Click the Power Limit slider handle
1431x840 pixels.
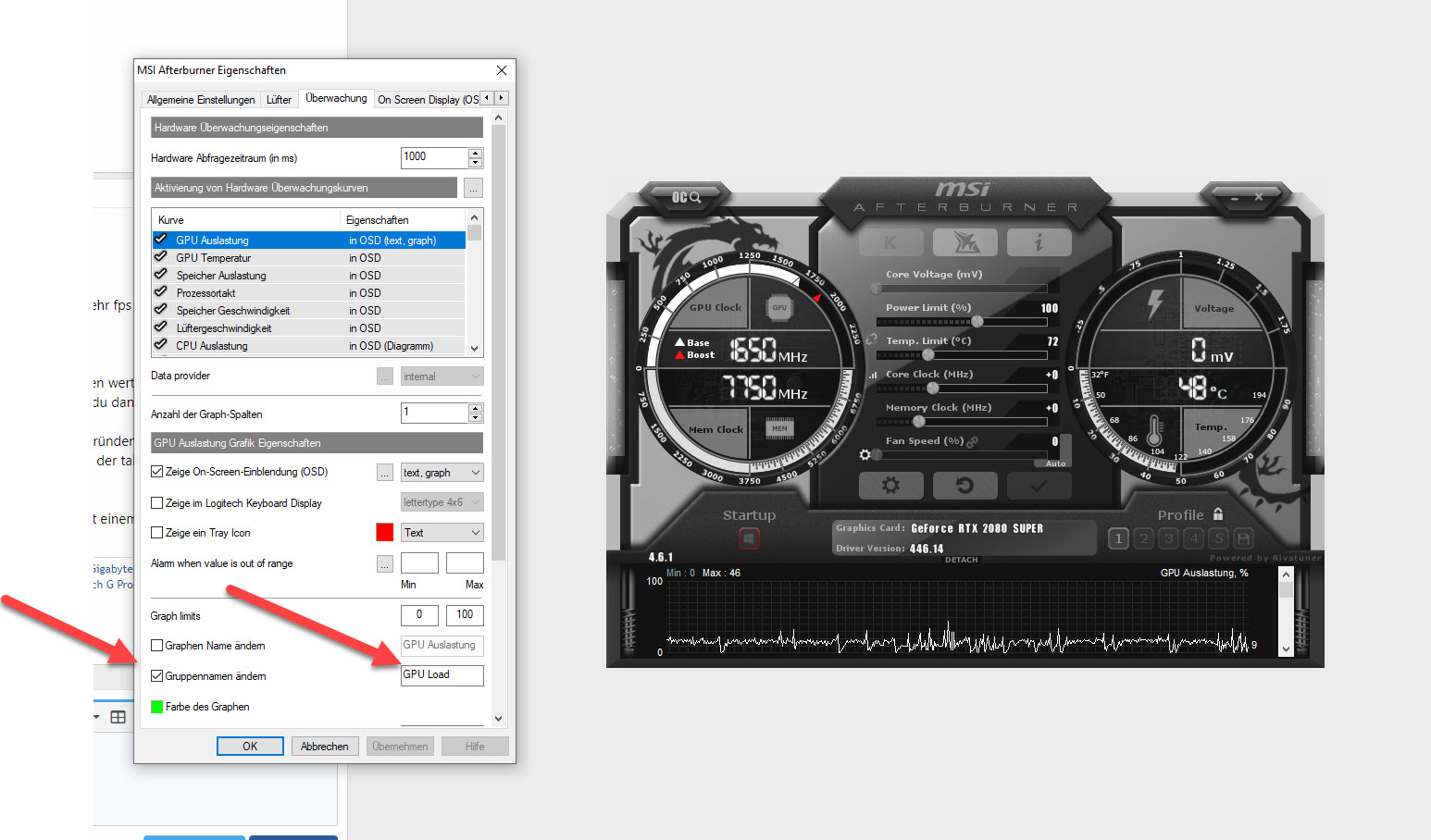pos(977,322)
